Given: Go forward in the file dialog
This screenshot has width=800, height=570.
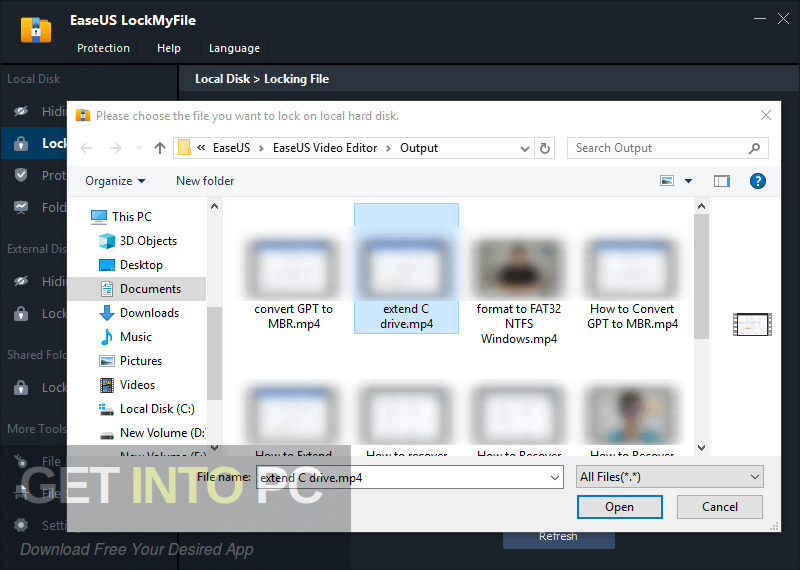Looking at the screenshot, I should tap(116, 148).
